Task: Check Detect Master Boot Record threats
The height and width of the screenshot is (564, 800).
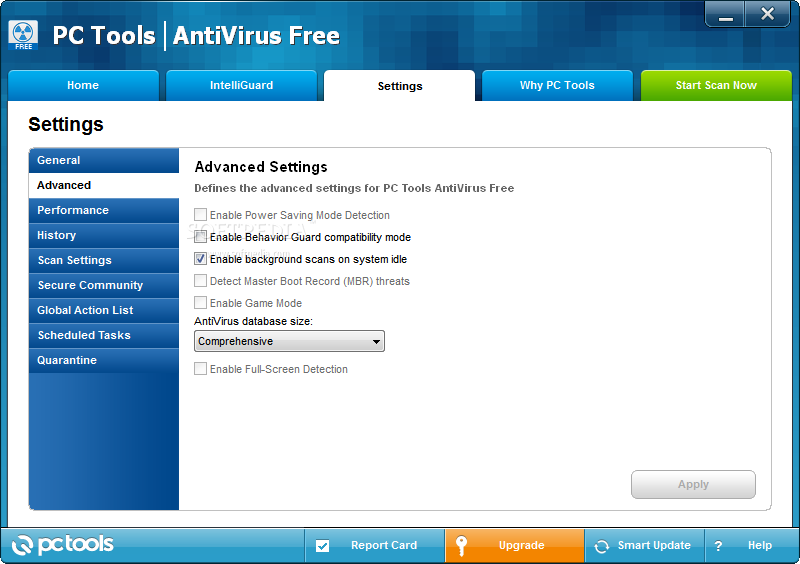Action: point(201,280)
